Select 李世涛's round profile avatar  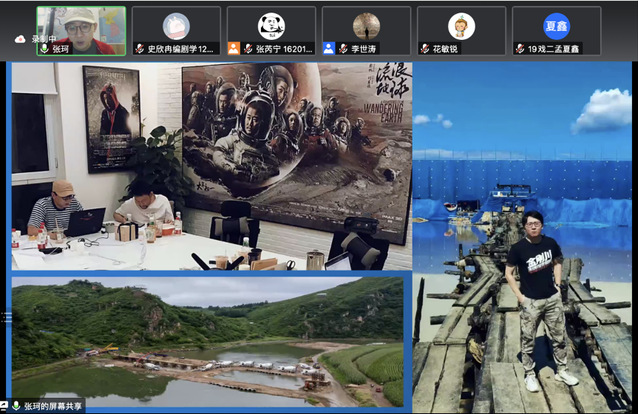pos(366,25)
